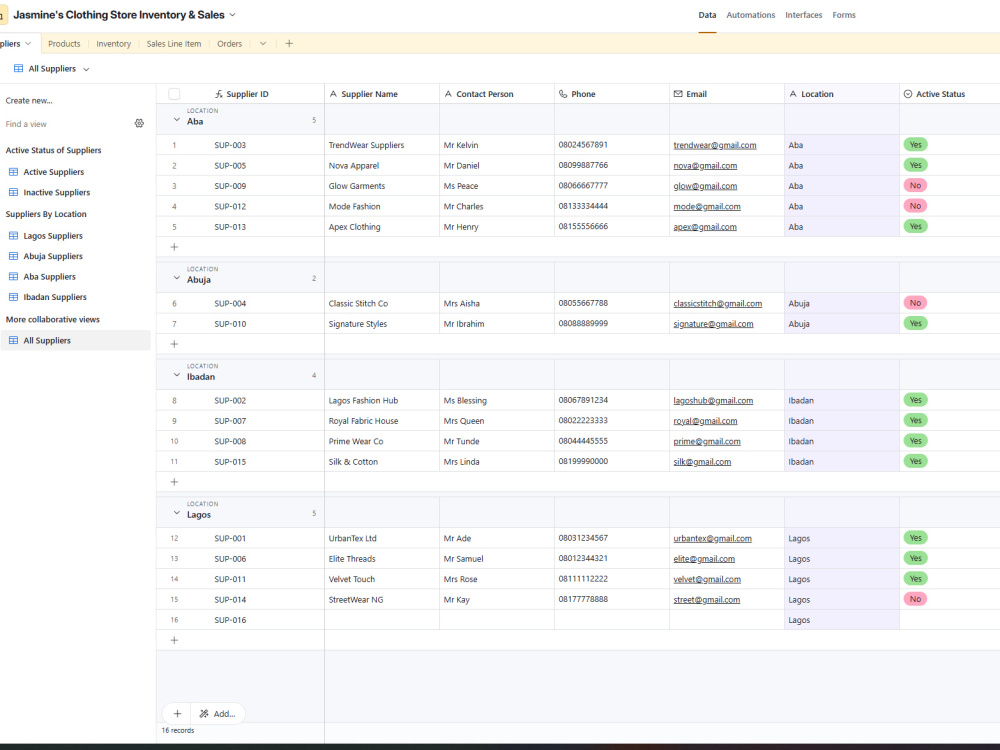Select phone cell '08067891234'
This screenshot has width=1000, height=750.
(x=612, y=400)
